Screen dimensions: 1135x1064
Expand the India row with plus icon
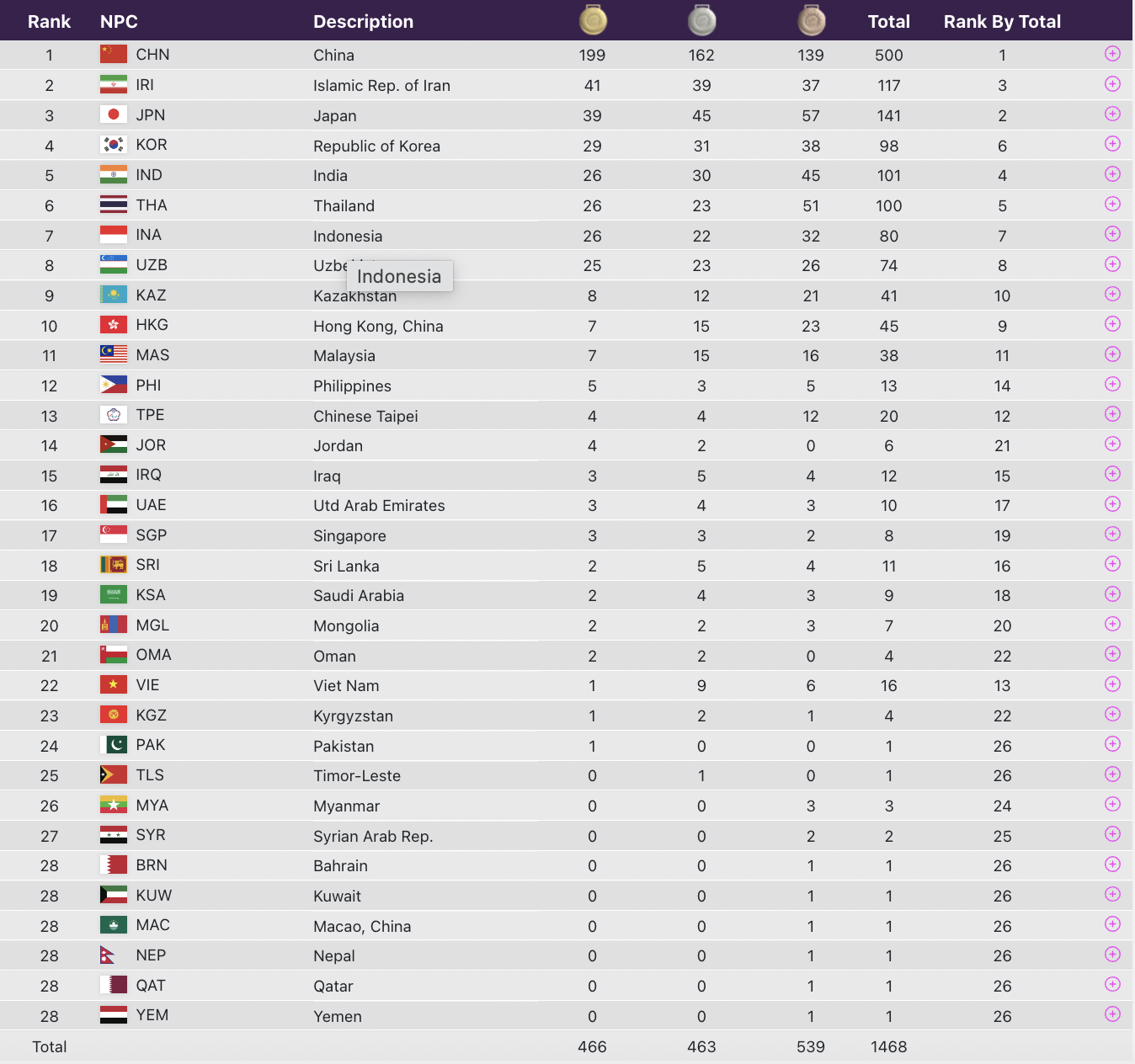pyautogui.click(x=1112, y=174)
